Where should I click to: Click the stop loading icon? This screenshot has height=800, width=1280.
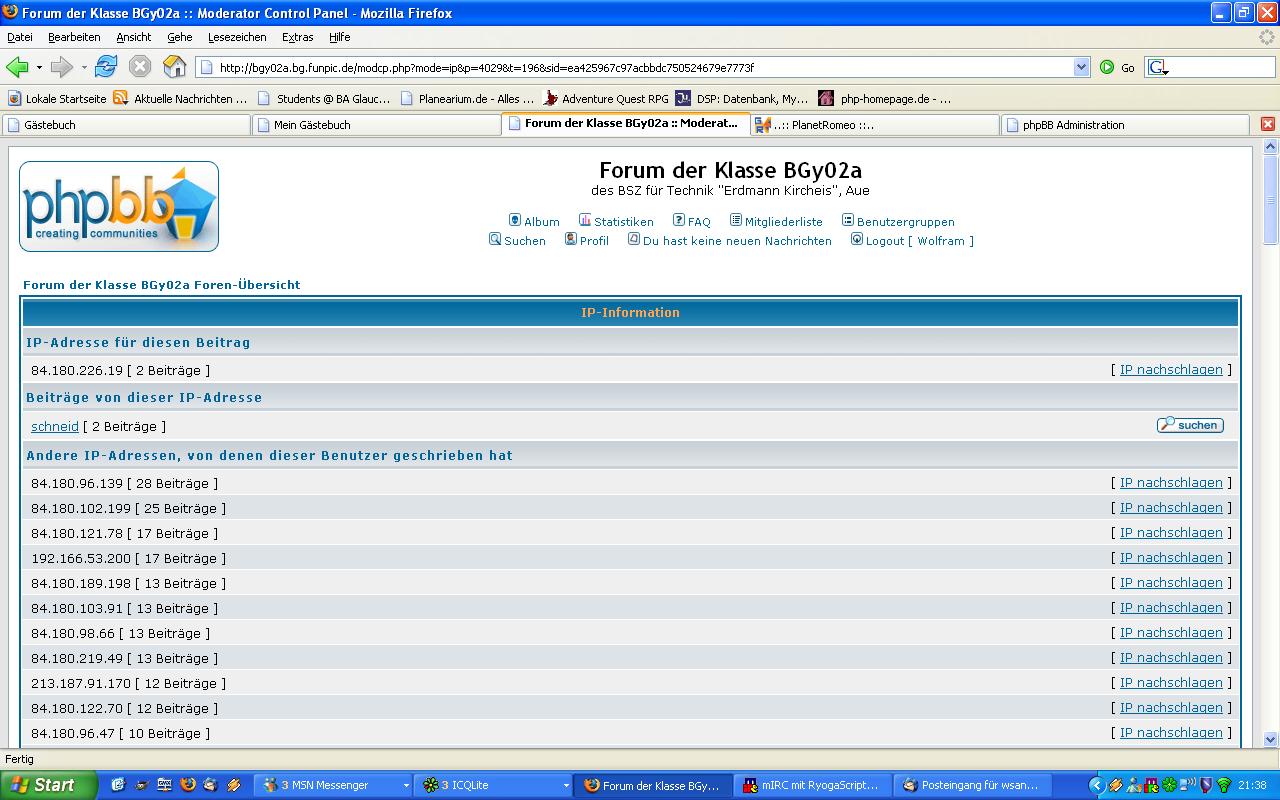point(140,67)
